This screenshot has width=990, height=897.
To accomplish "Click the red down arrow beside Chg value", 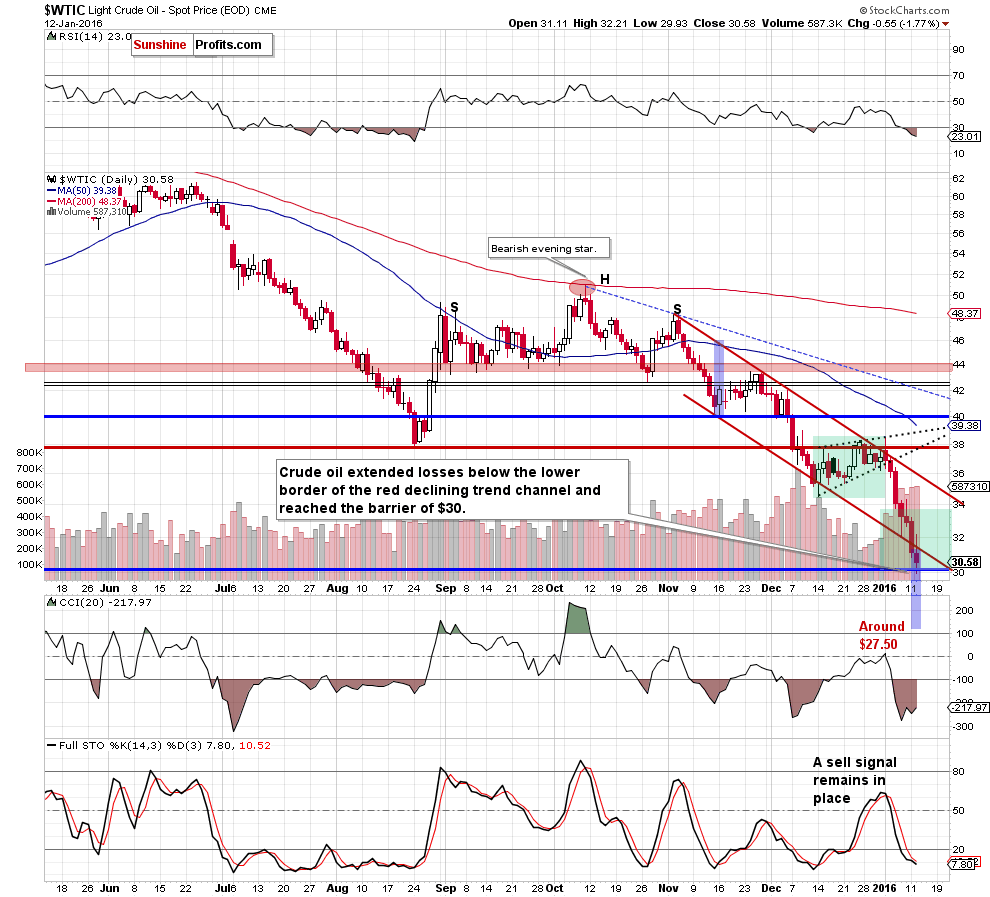I will point(945,24).
